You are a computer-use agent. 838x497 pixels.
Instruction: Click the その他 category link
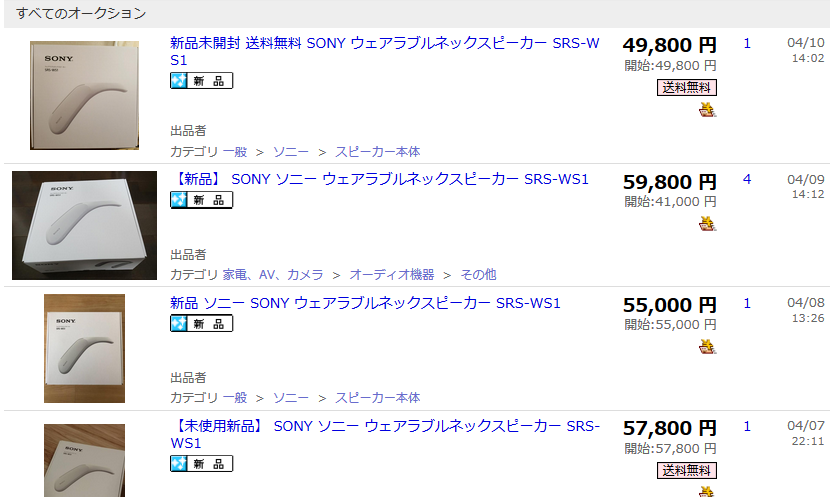tap(478, 275)
